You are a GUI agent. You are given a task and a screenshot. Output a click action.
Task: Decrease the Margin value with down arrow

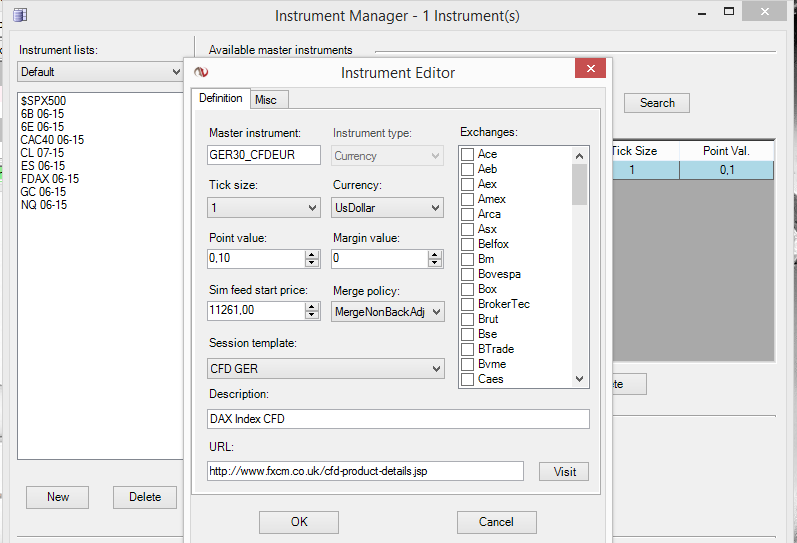click(435, 263)
